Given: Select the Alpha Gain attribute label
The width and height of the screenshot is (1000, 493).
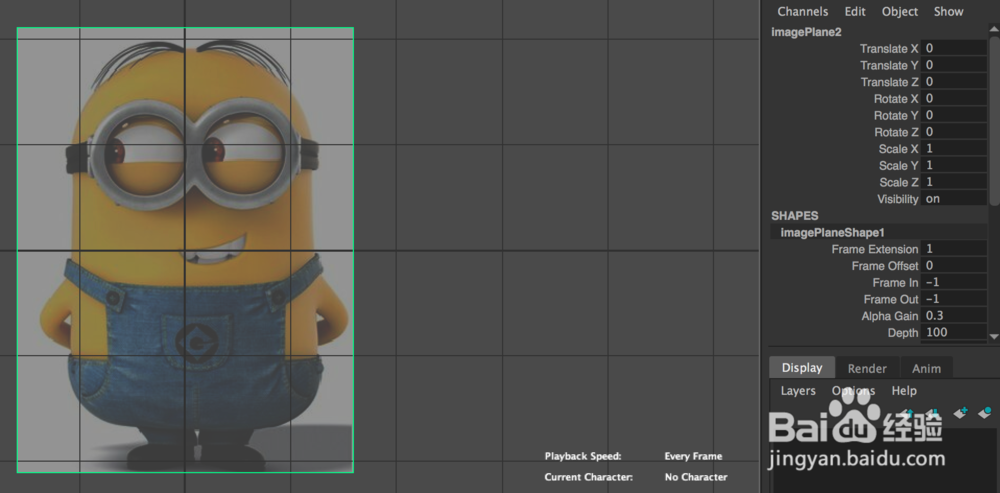Looking at the screenshot, I should click(890, 316).
